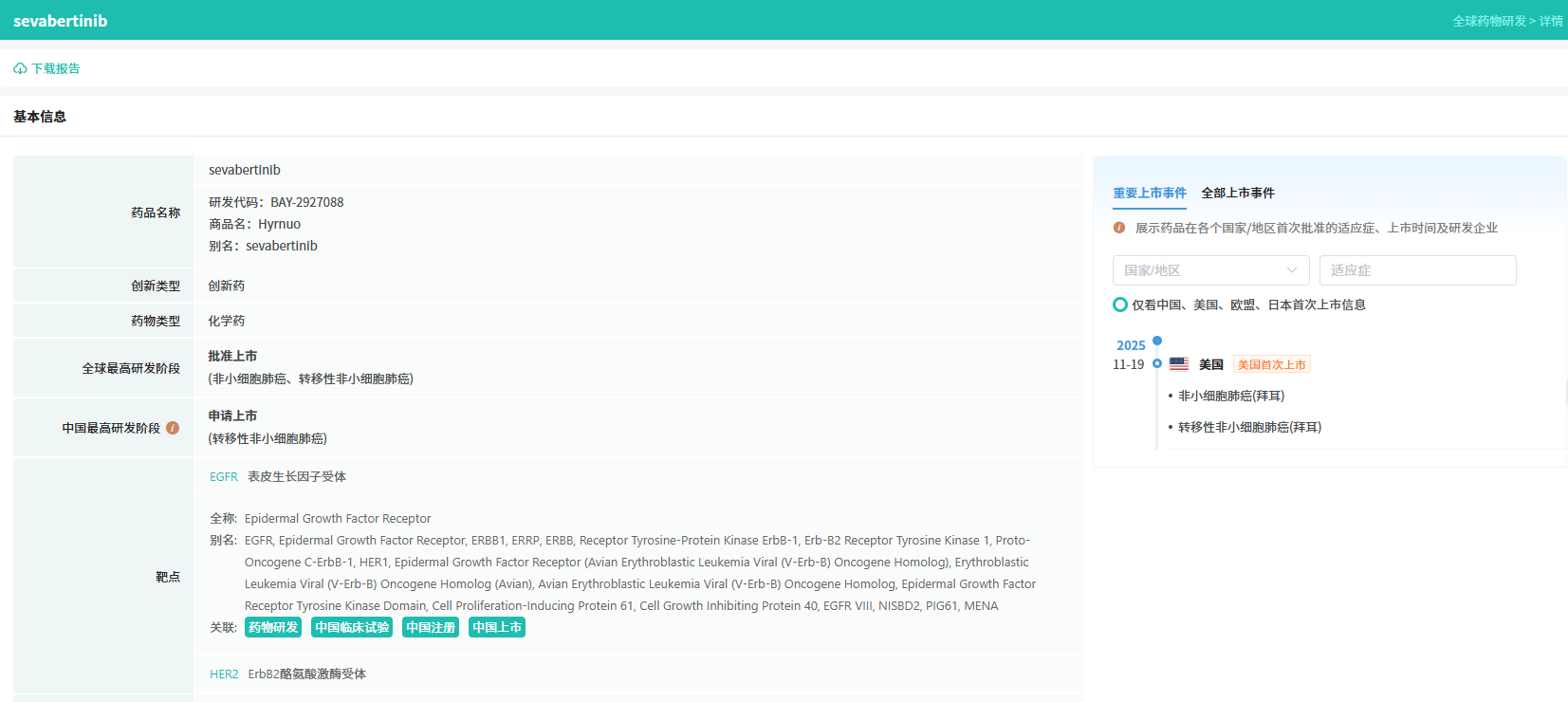This screenshot has height=702, width=1568.
Task: Click the 中国临床试验 tag button
Action: coord(352,627)
